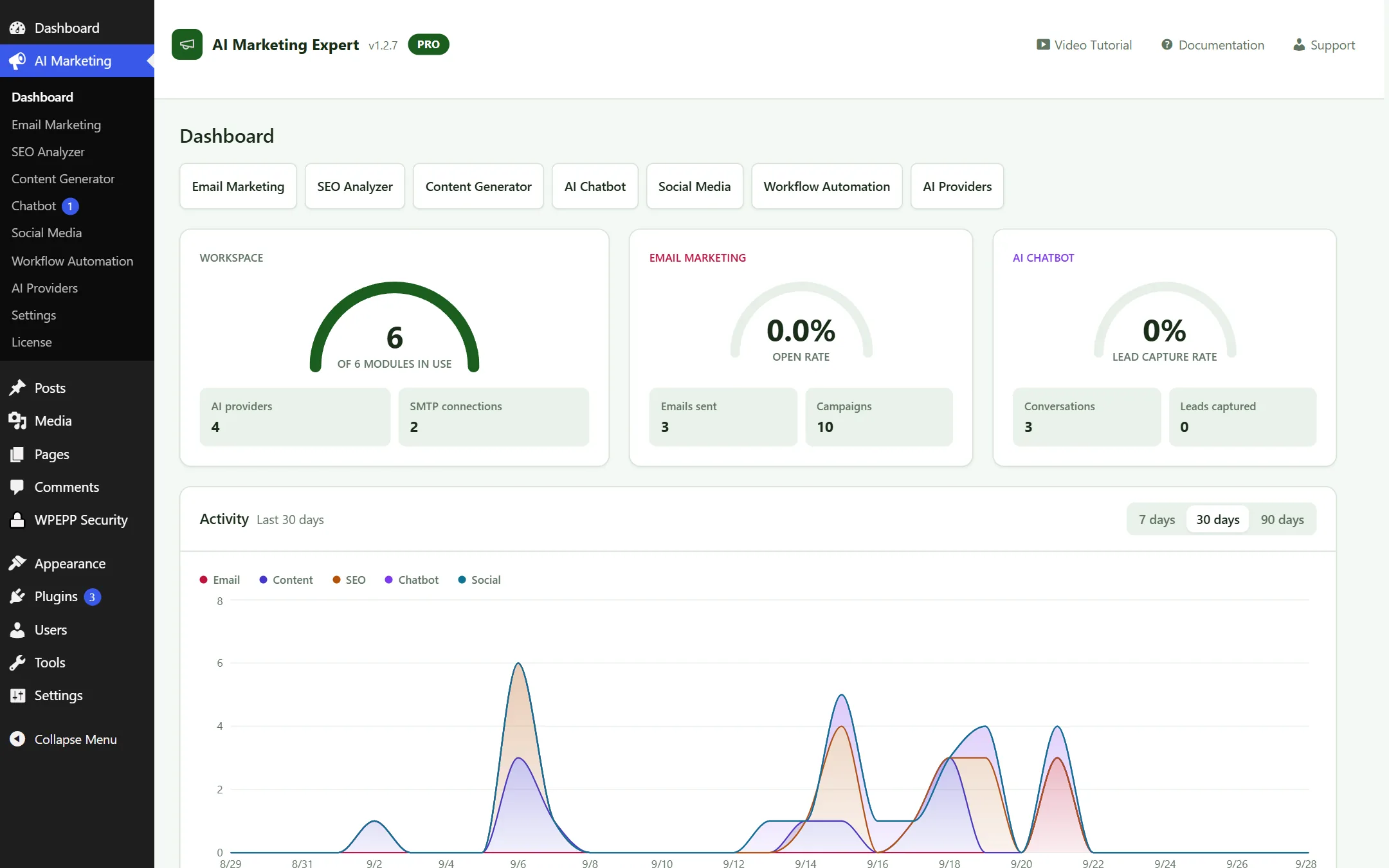Click the AI Marketing megaphone icon

(x=17, y=60)
